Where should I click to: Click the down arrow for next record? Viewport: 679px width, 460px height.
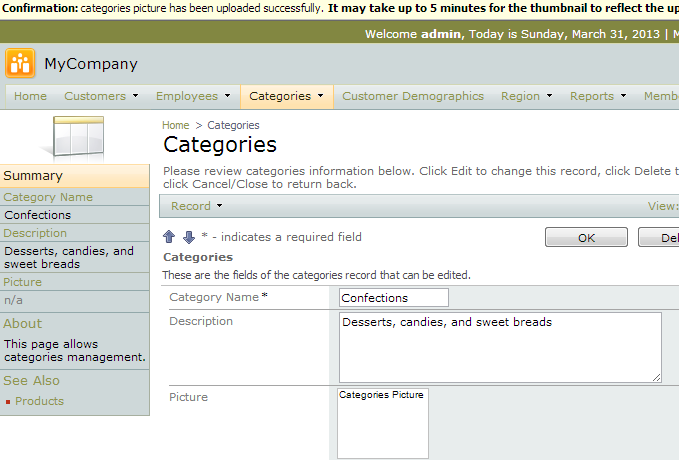[188, 237]
